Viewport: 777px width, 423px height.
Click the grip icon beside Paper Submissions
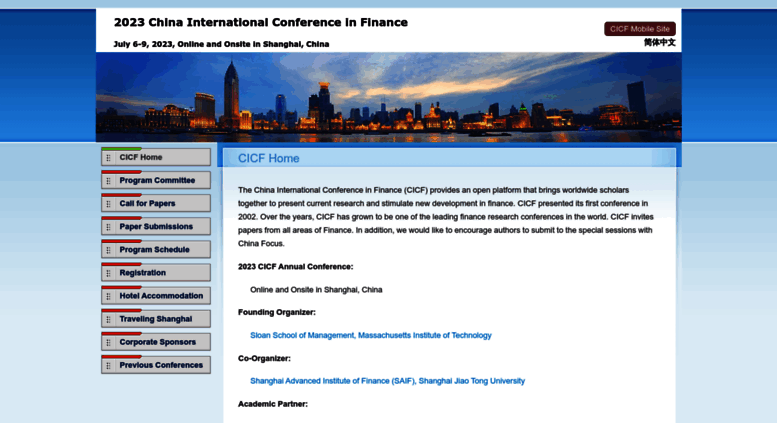coord(109,227)
